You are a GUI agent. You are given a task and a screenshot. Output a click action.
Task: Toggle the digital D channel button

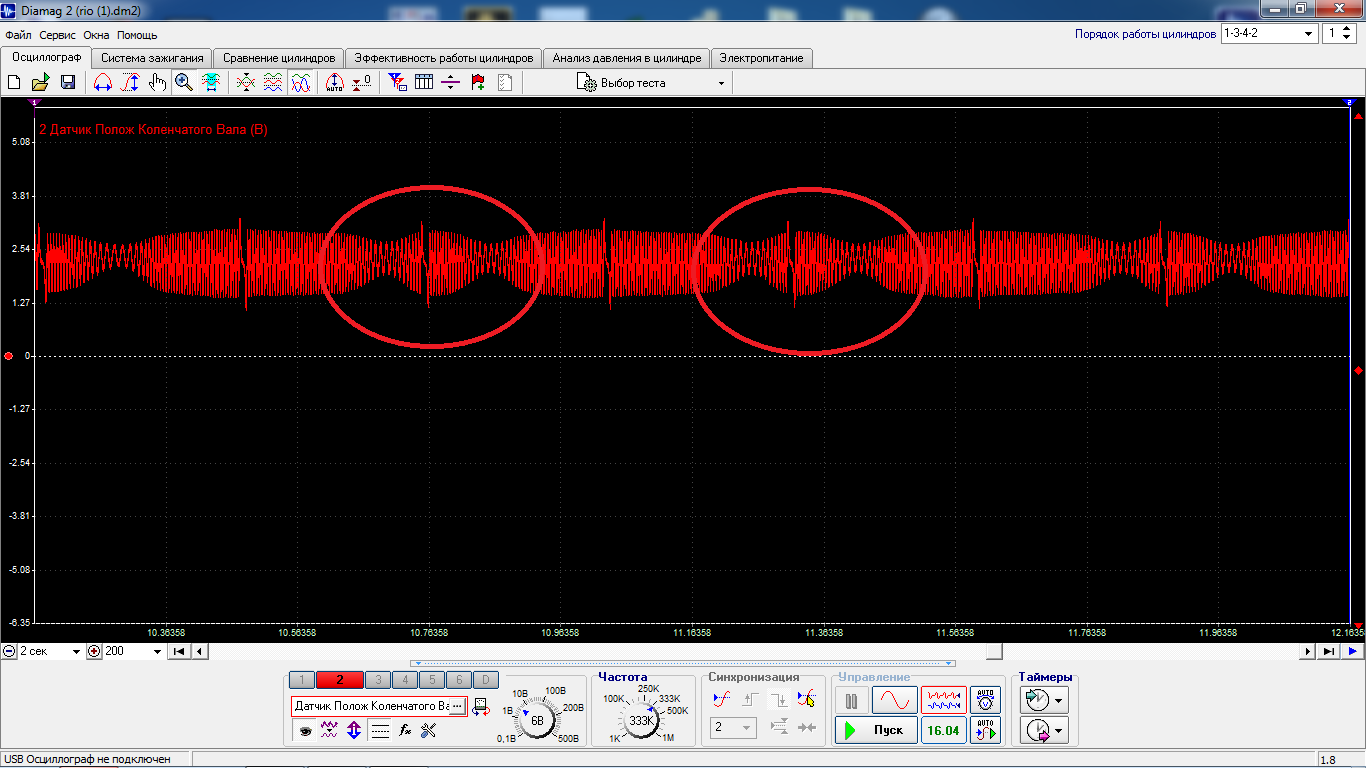(x=485, y=680)
